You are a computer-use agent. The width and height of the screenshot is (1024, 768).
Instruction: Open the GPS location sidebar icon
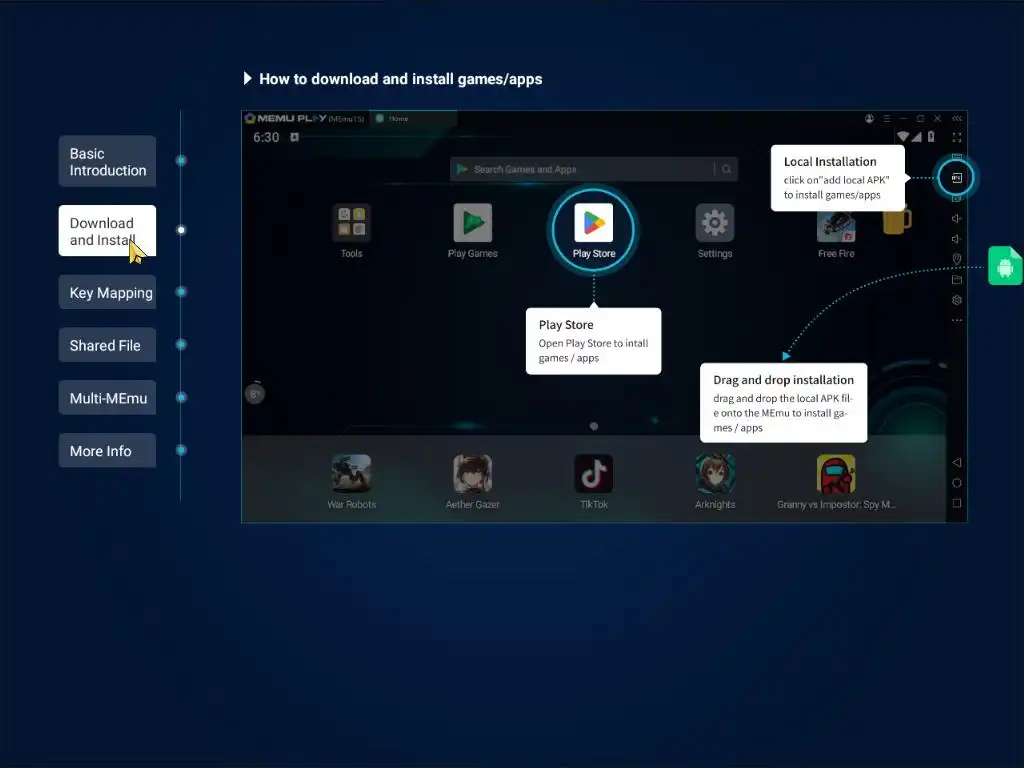pyautogui.click(x=957, y=259)
